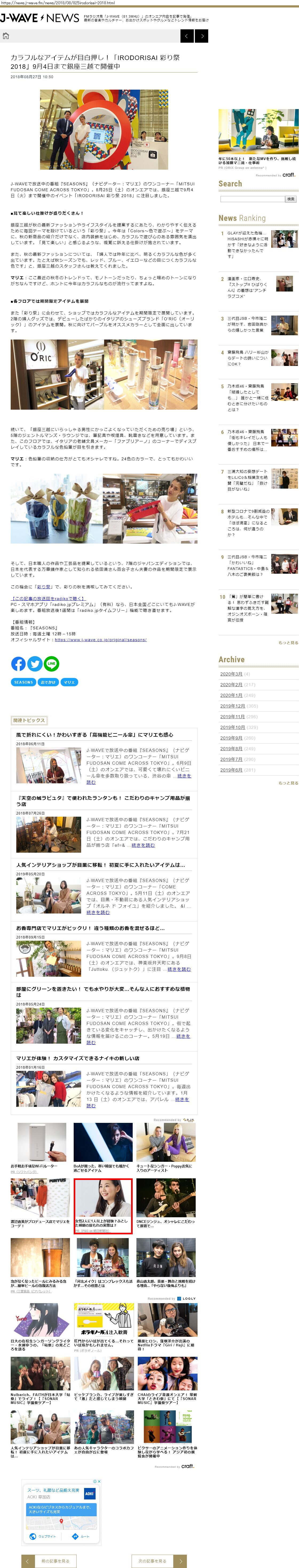Image resolution: width=299 pixels, height=1568 pixels.
Task: Open related topic about 高機能ビニール傘
Action: coord(95,735)
